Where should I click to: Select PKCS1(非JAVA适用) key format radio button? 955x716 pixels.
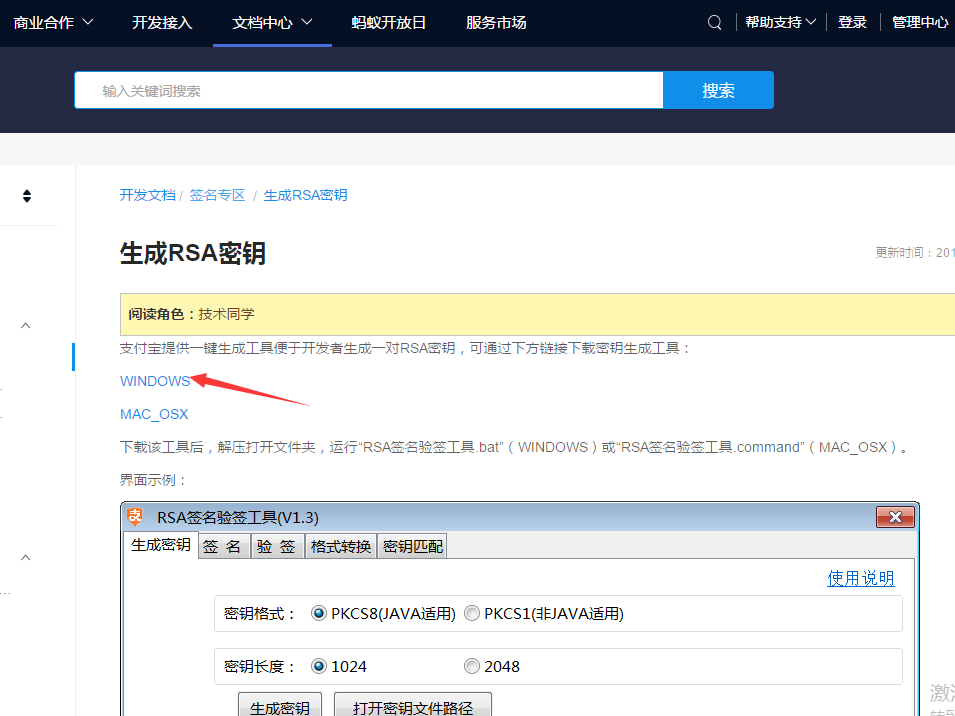(x=472, y=613)
